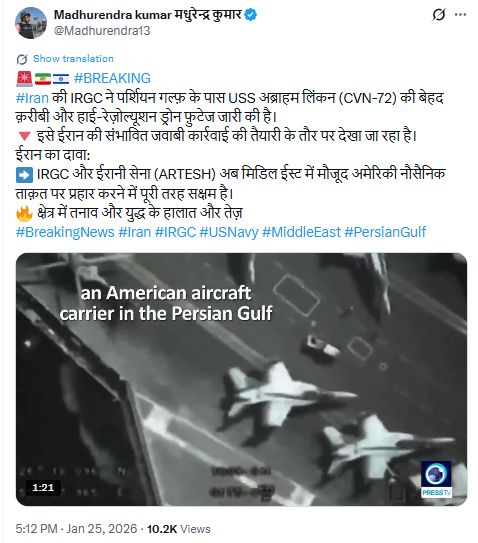Screen dimensions: 478x543
Task: Open the @Madhurendra13 handle
Action: (102, 31)
